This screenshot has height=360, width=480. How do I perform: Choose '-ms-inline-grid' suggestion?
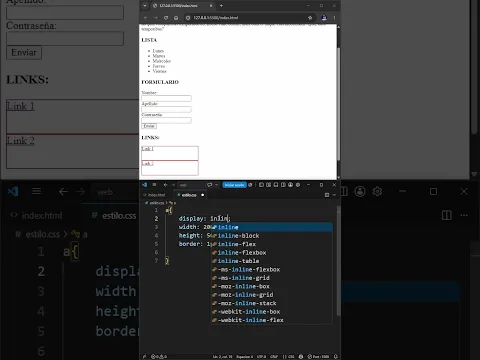click(x=272, y=278)
